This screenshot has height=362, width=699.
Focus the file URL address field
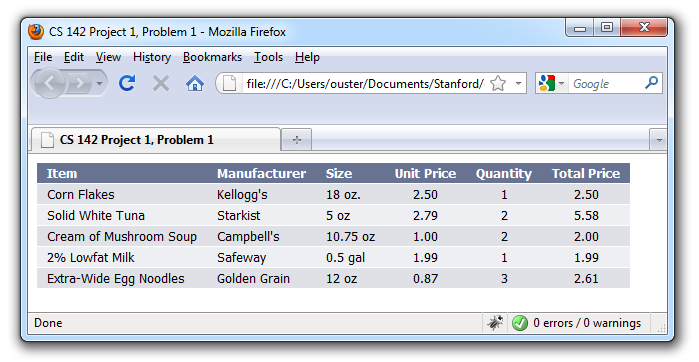365,83
